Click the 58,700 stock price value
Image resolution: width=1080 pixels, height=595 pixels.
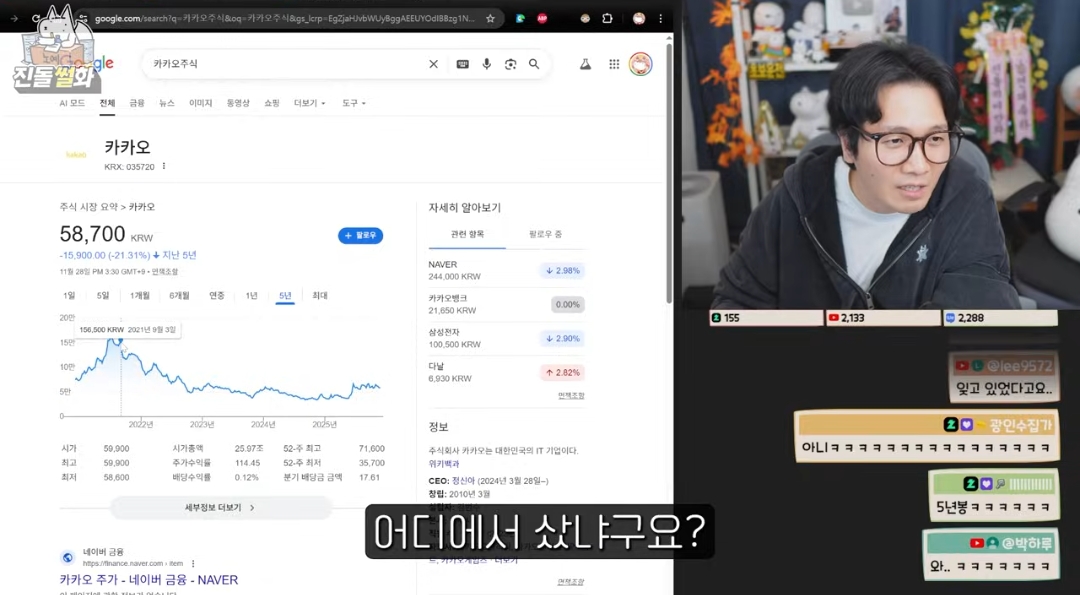click(92, 234)
